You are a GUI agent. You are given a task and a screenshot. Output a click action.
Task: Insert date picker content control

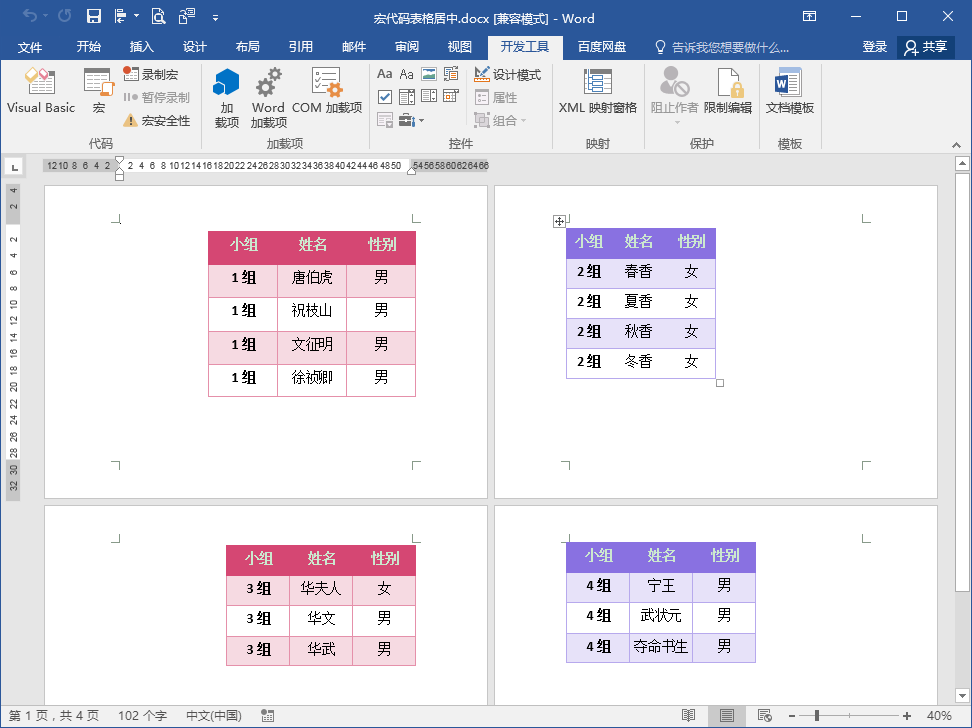click(x=451, y=97)
